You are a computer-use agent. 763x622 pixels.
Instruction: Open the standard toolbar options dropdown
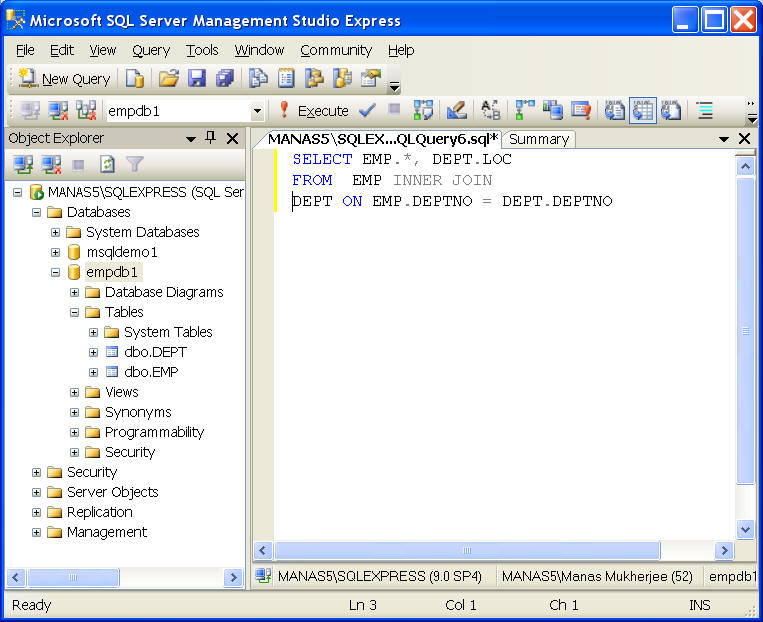pyautogui.click(x=394, y=87)
